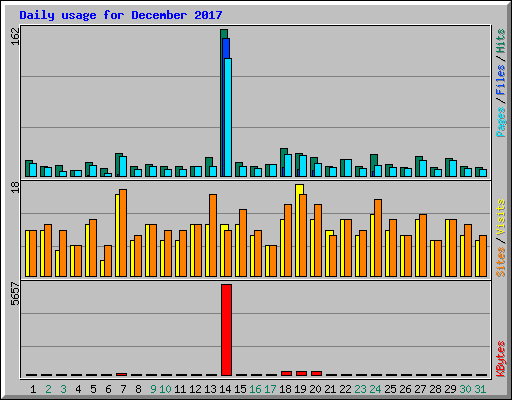
Task: Click the Files legend label
Action: [x=501, y=79]
